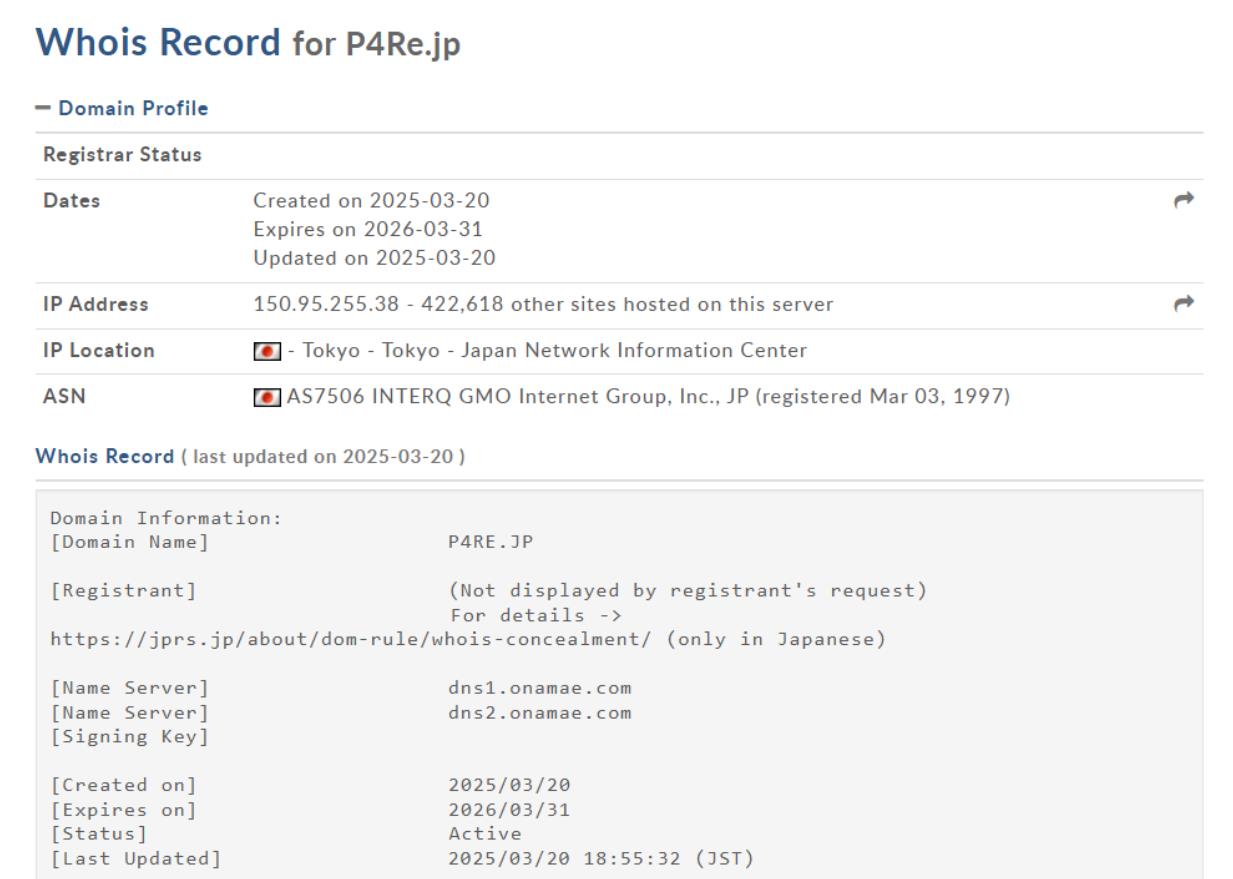Click the share arrow in Dates row
The width and height of the screenshot is (1233, 879).
point(1183,201)
